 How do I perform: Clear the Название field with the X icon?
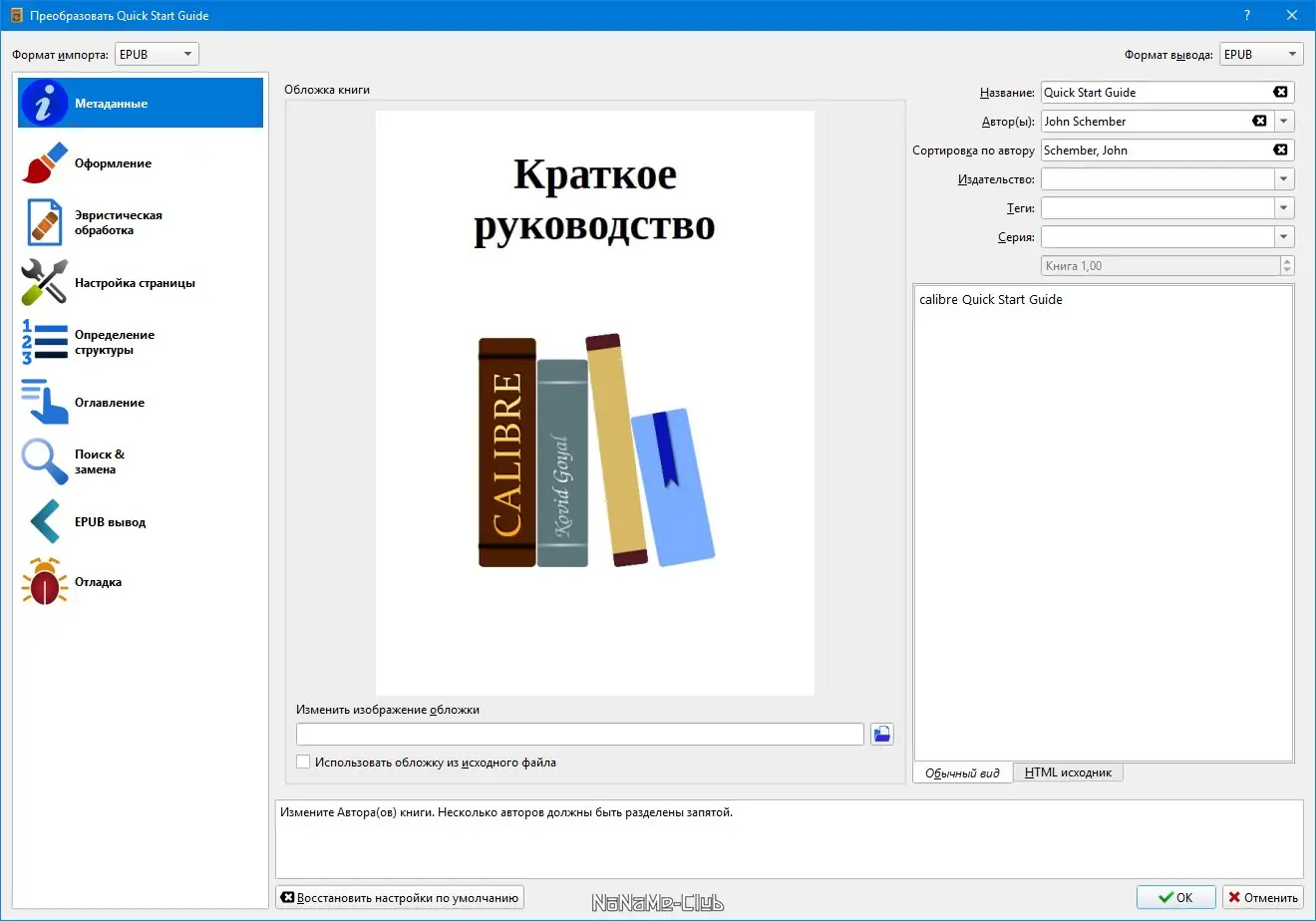[x=1280, y=92]
